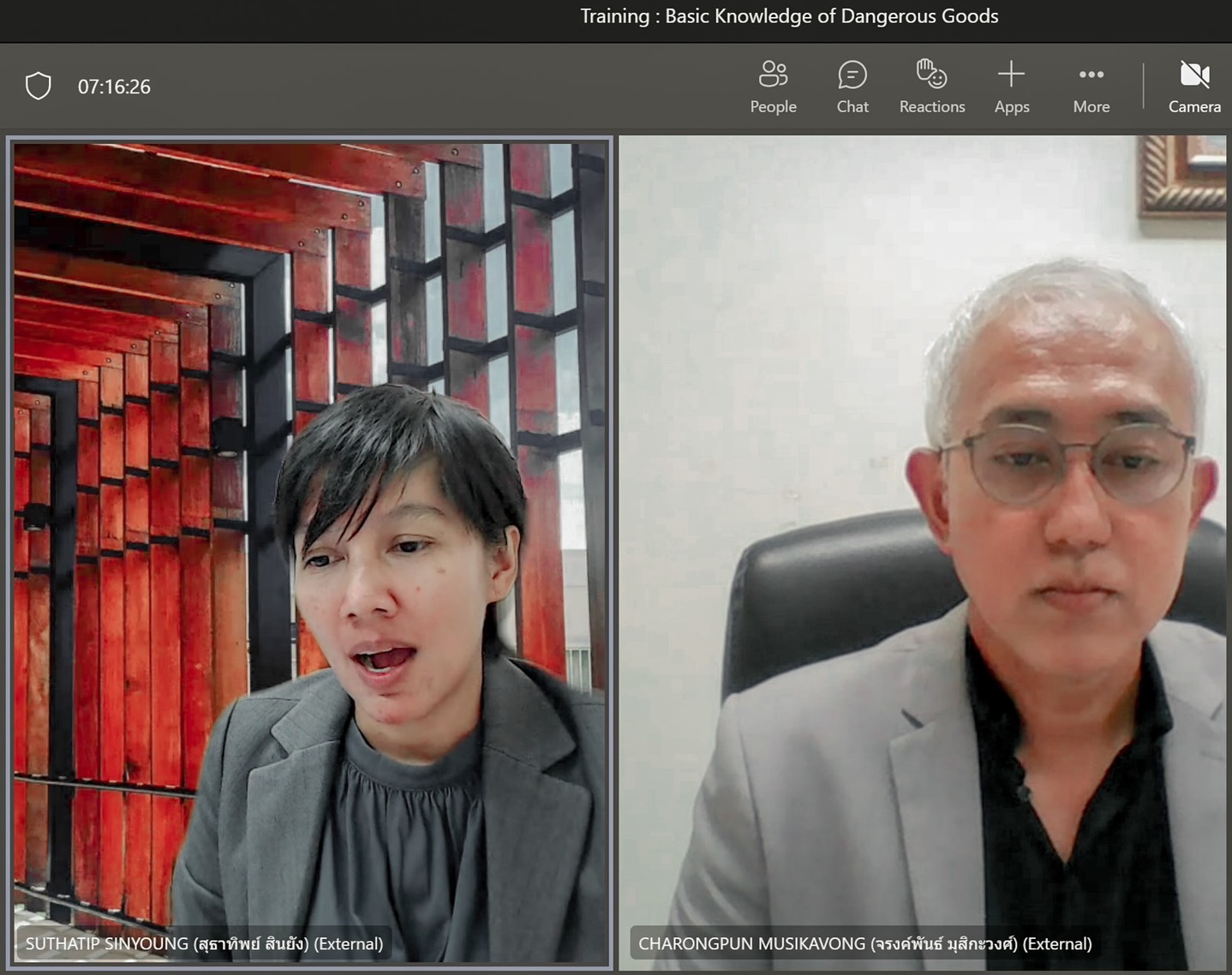Open the People participants panel
The width and height of the screenshot is (1232, 975).
(x=773, y=87)
